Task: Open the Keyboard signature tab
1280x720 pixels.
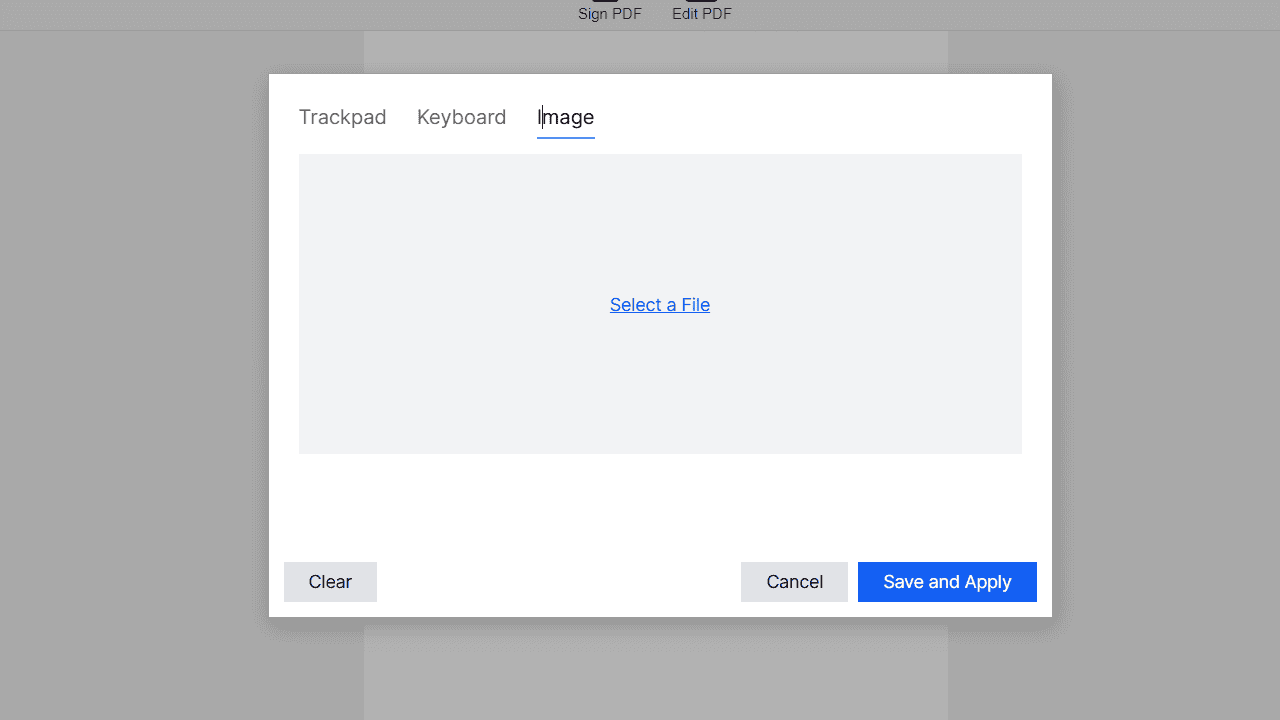Action: pos(461,117)
